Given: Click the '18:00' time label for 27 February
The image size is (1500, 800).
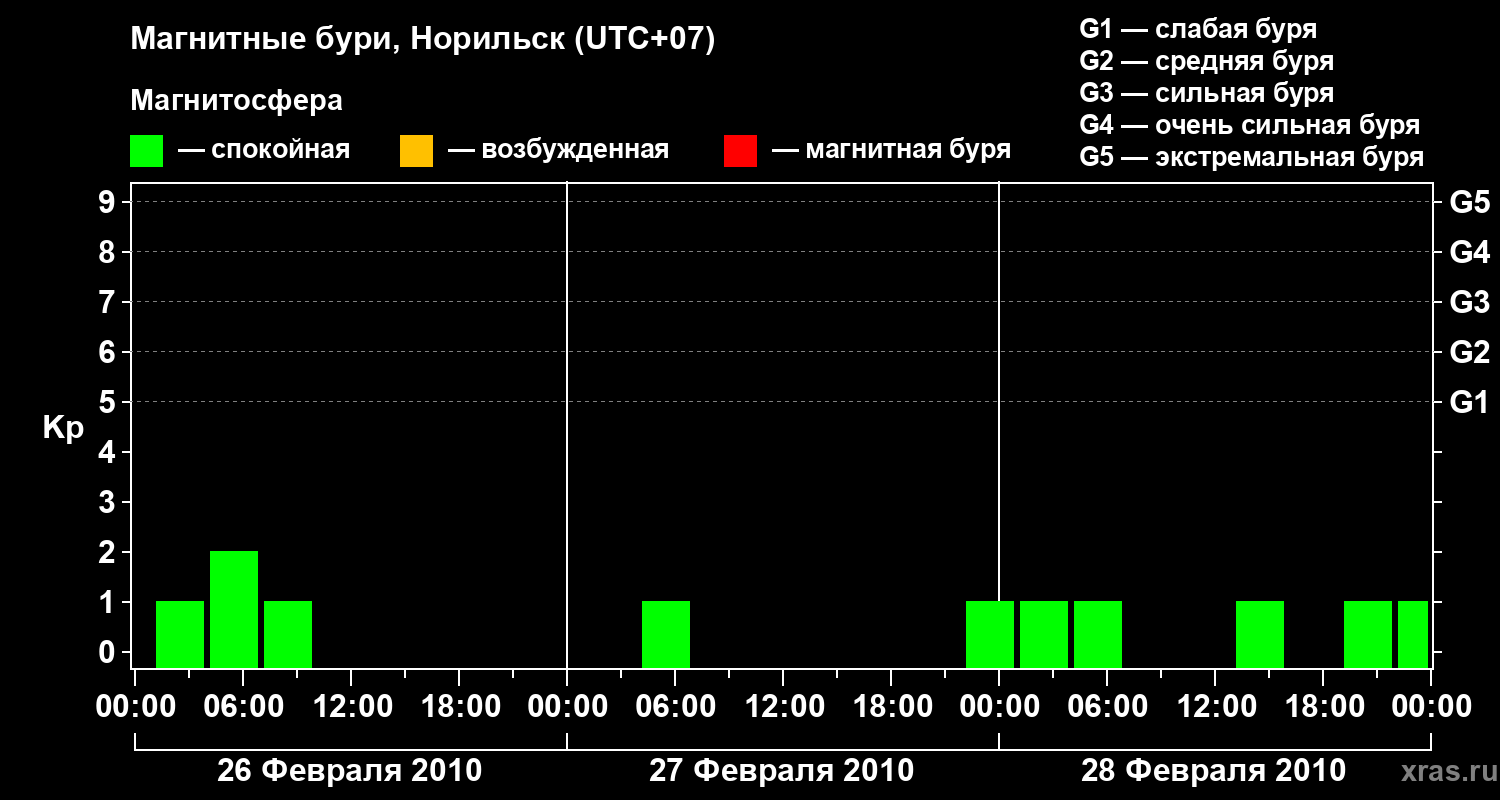Looking at the screenshot, I should 891,707.
